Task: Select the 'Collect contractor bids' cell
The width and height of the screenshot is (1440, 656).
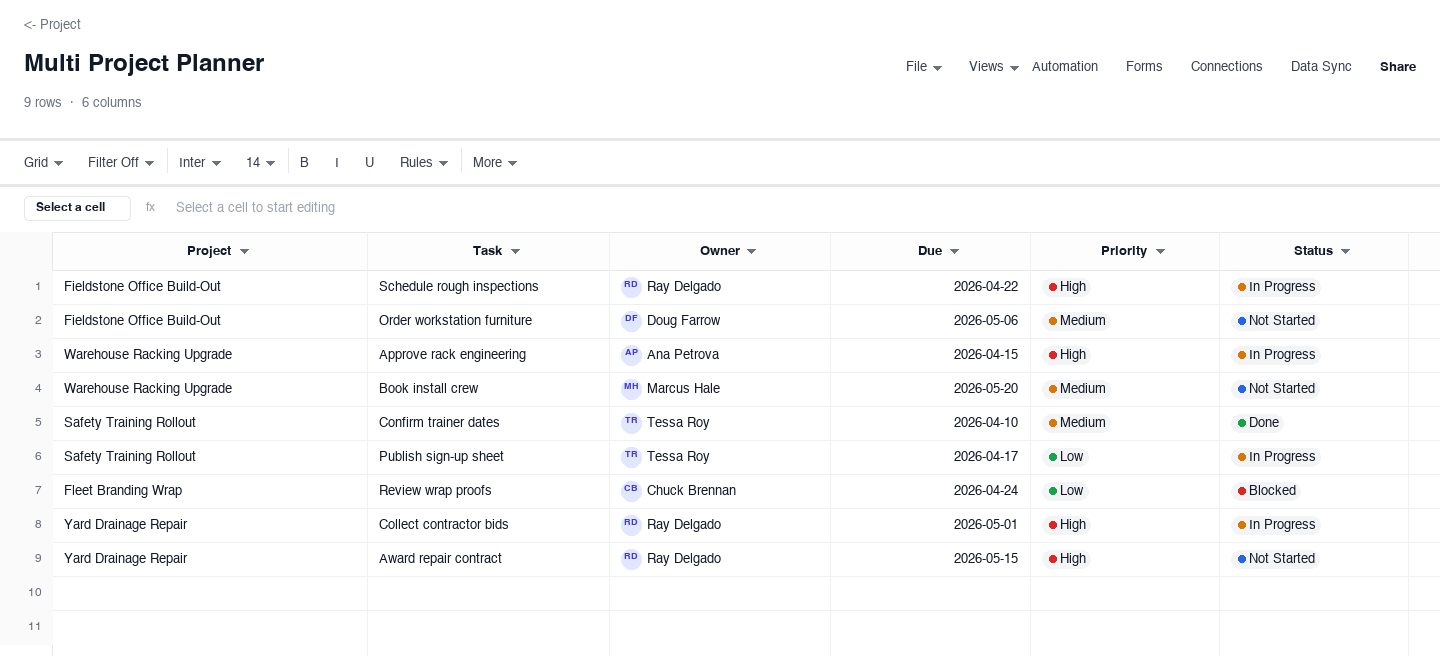Action: 489,525
